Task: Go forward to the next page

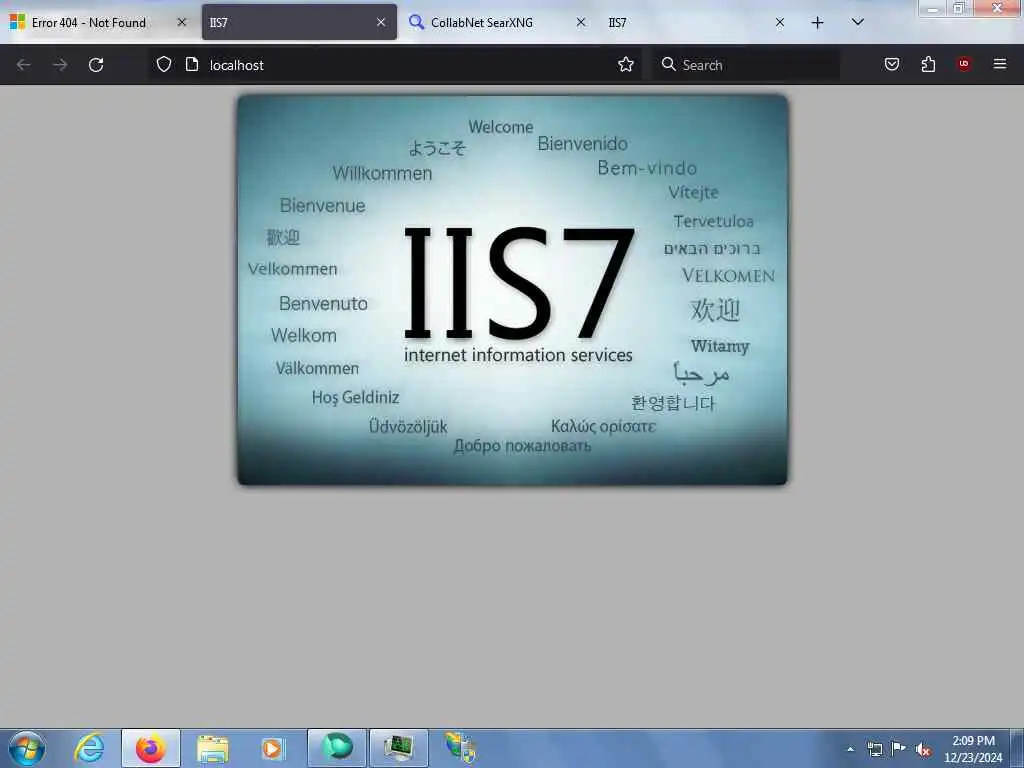Action: pyautogui.click(x=60, y=65)
